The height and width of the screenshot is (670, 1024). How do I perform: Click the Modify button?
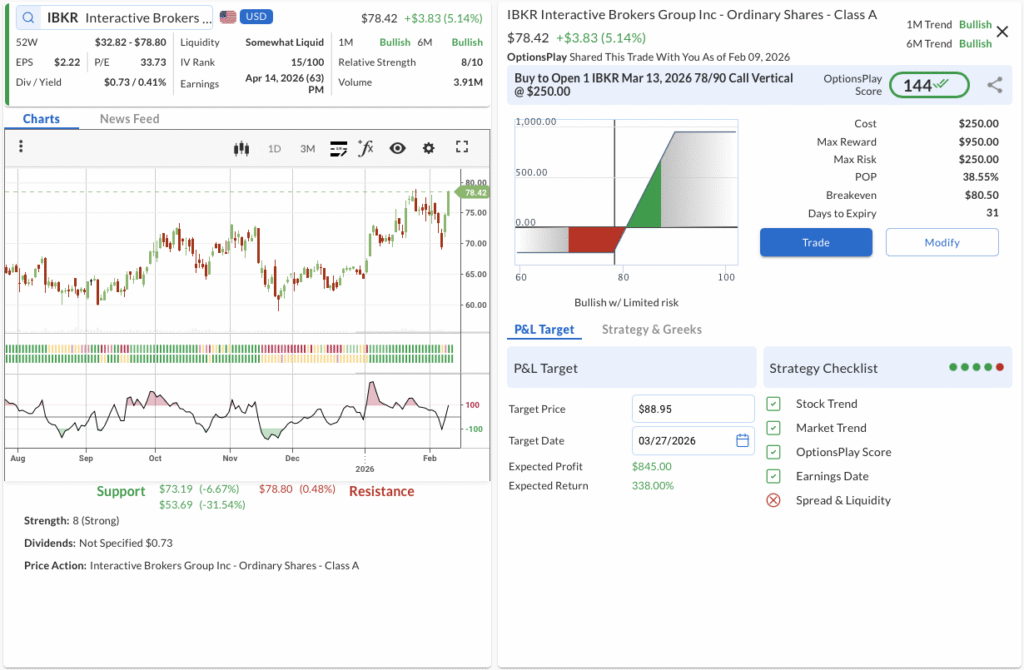[x=941, y=242]
